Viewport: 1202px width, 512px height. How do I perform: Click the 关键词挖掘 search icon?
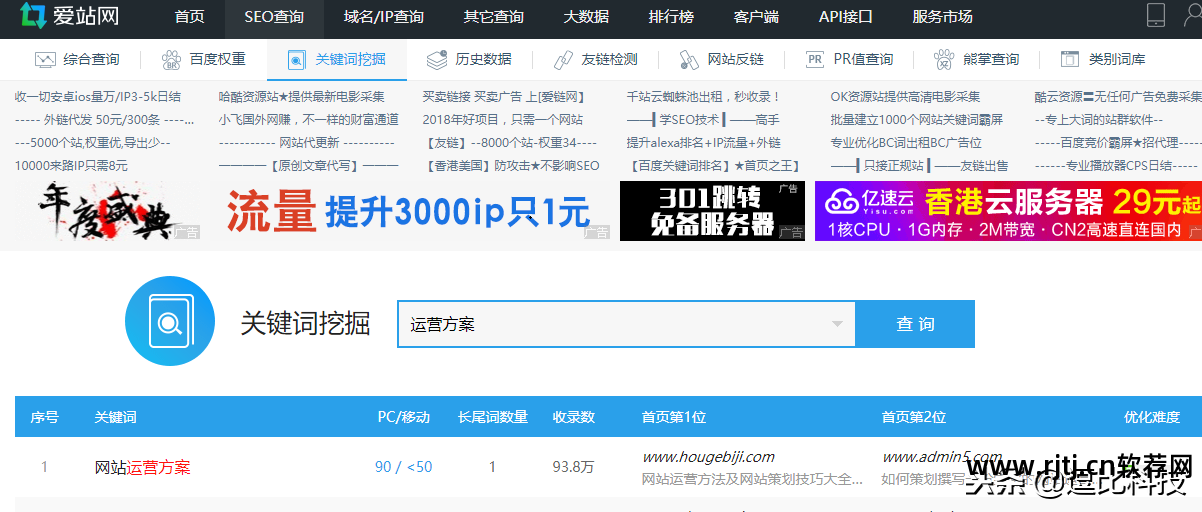[x=296, y=60]
